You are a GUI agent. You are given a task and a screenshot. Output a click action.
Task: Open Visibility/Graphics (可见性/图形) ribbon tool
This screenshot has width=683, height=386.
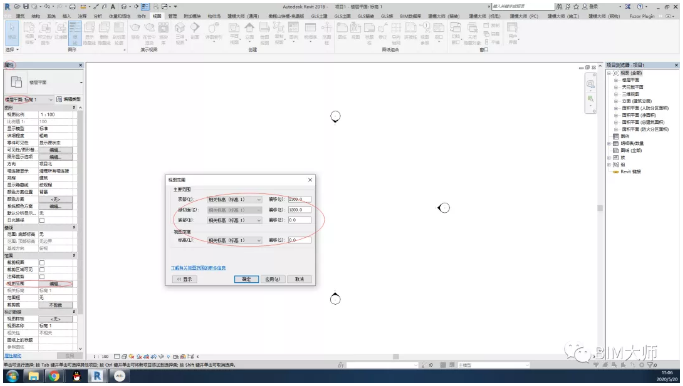45,32
